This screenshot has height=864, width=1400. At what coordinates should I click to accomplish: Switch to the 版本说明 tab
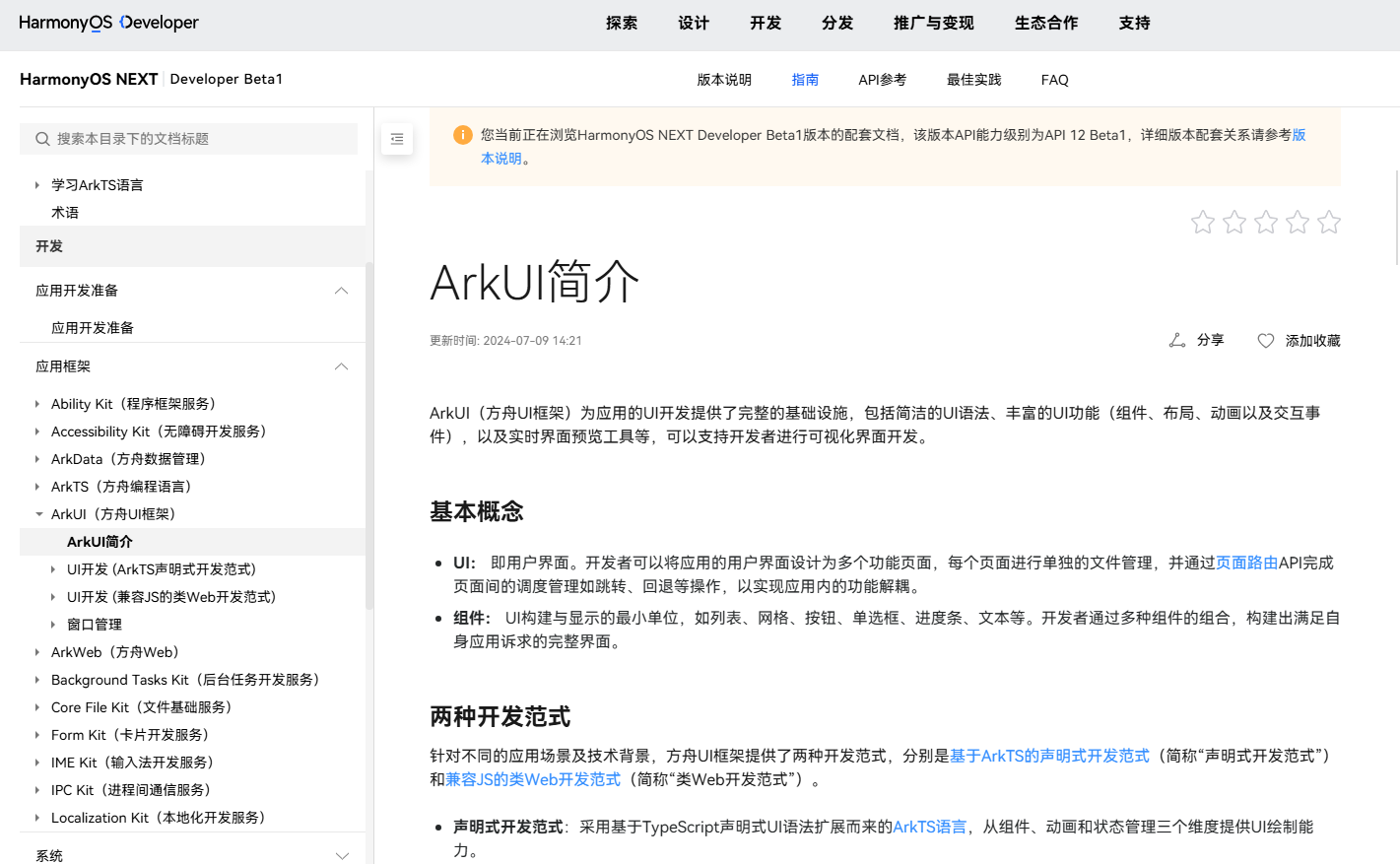pyautogui.click(x=724, y=80)
